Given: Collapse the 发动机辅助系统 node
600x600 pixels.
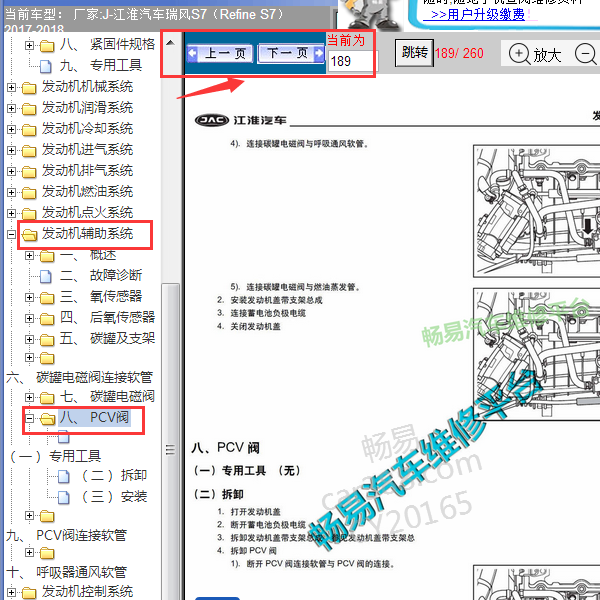Looking at the screenshot, I should 11,234.
